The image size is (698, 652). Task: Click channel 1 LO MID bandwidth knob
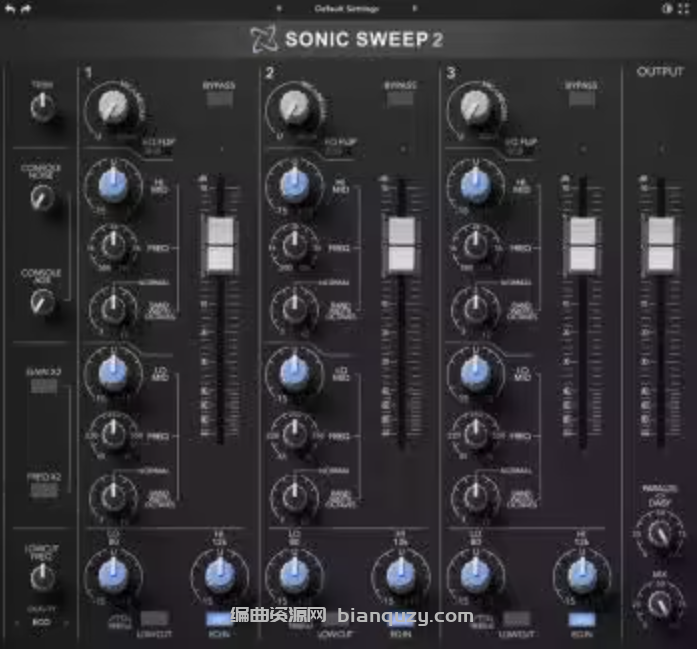pos(113,496)
